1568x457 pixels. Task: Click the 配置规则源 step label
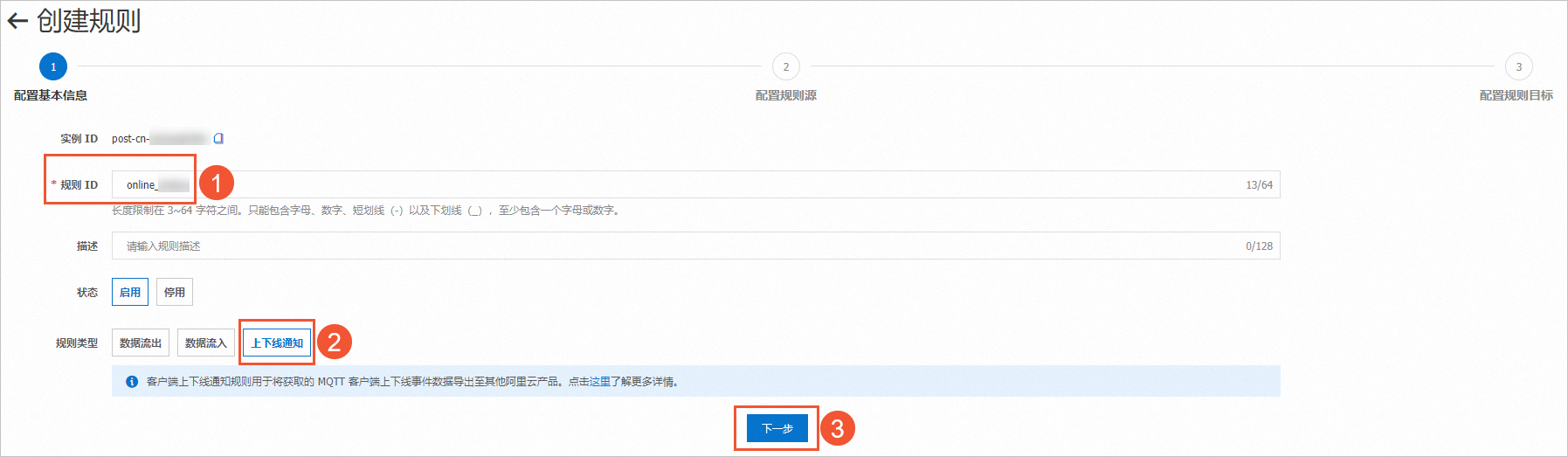786,95
